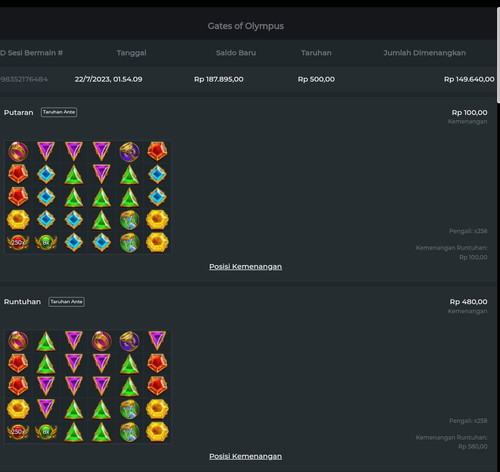Click the Gates of Olympus title
This screenshot has width=500, height=472.
click(246, 26)
